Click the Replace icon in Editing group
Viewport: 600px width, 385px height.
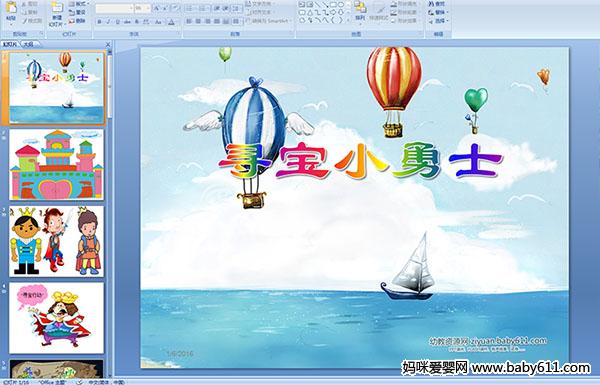[x=437, y=12]
